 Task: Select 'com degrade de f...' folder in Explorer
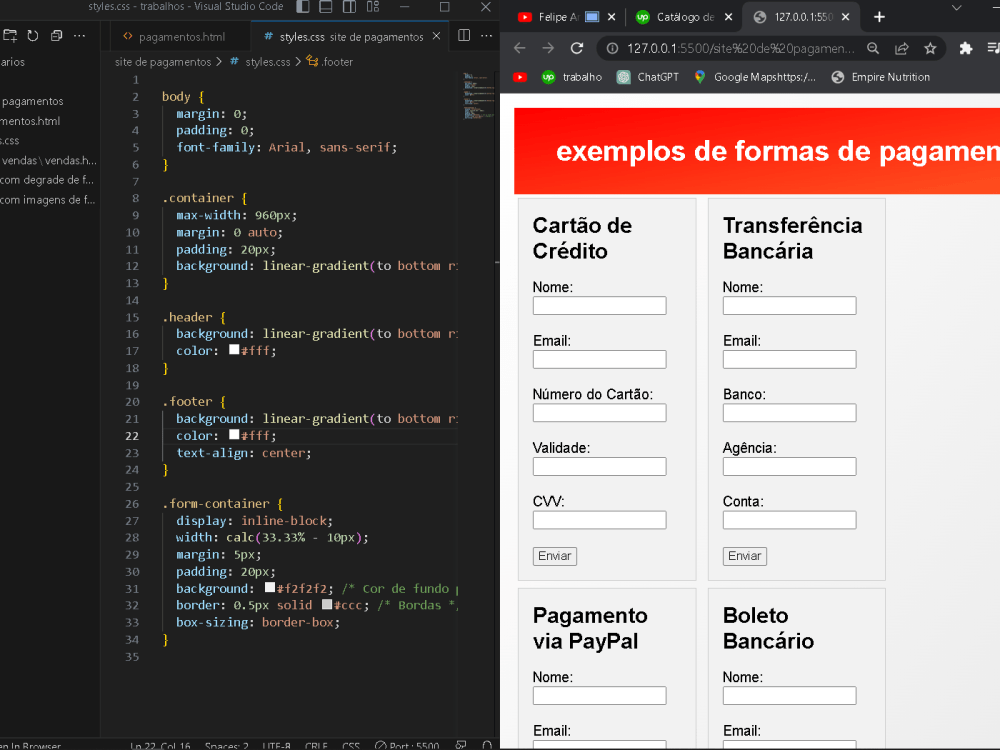click(x=47, y=180)
